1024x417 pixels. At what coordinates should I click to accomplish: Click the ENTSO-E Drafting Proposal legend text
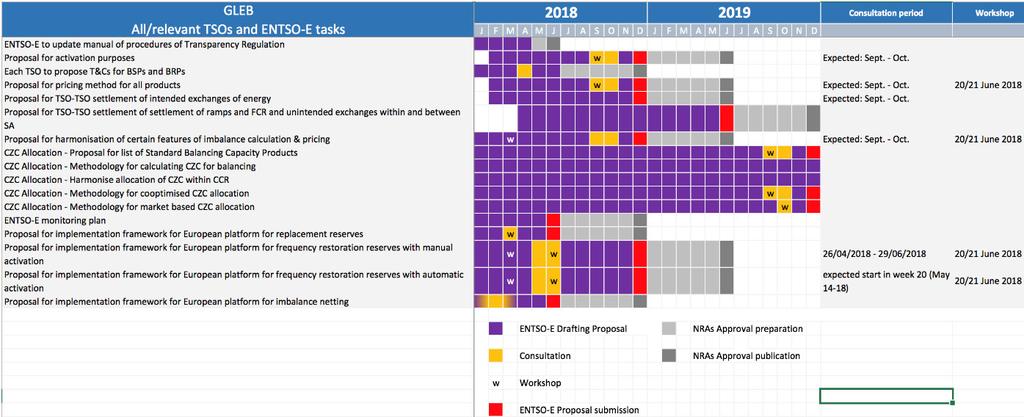[573, 329]
